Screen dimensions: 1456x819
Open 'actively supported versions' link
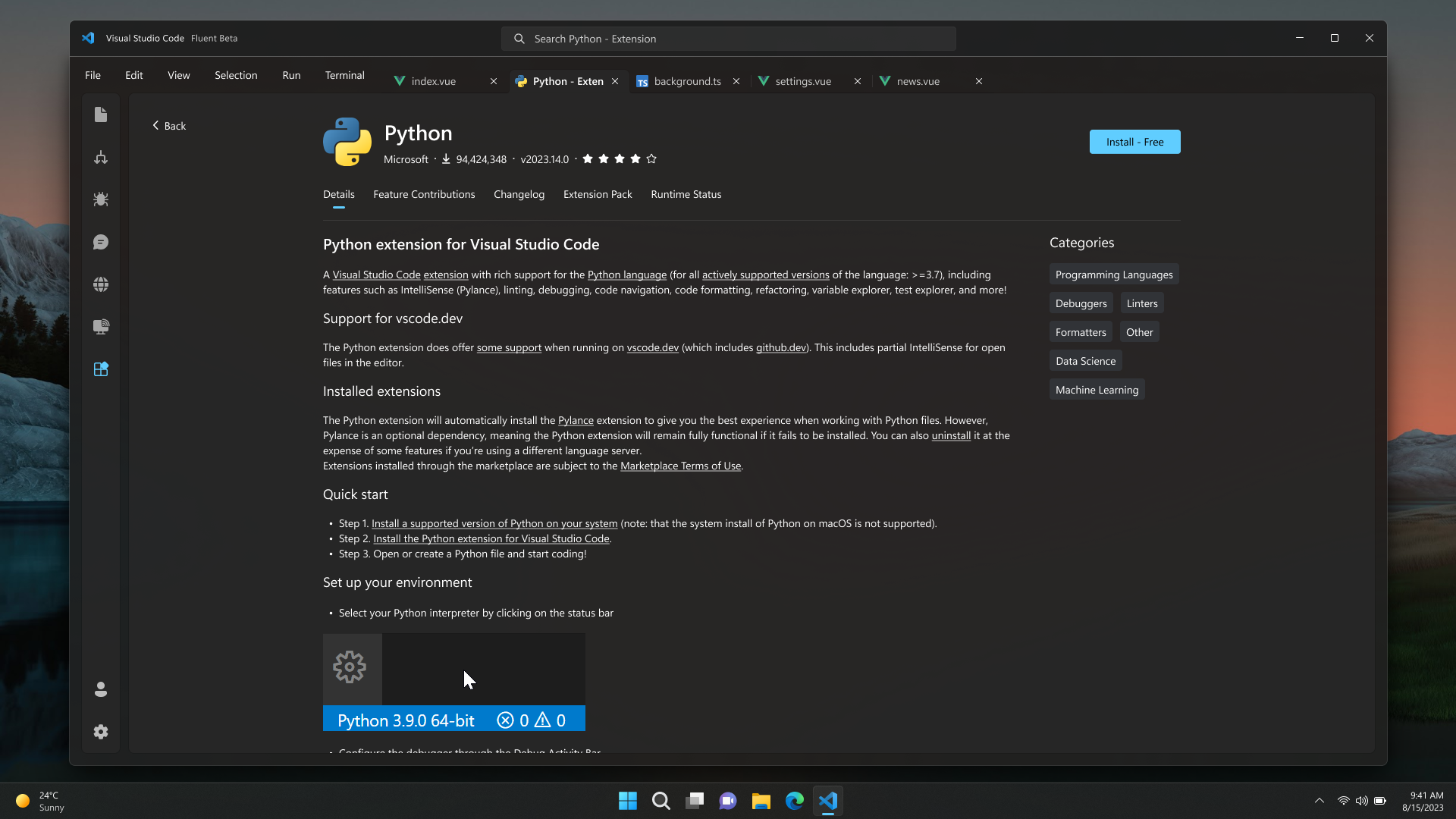point(765,275)
